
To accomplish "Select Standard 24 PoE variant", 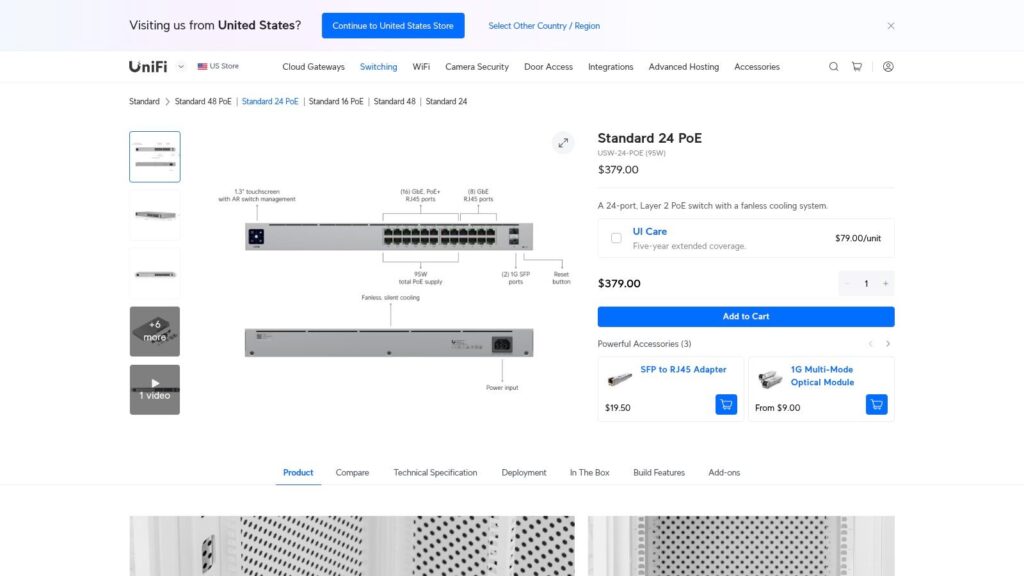I will (x=270, y=102).
